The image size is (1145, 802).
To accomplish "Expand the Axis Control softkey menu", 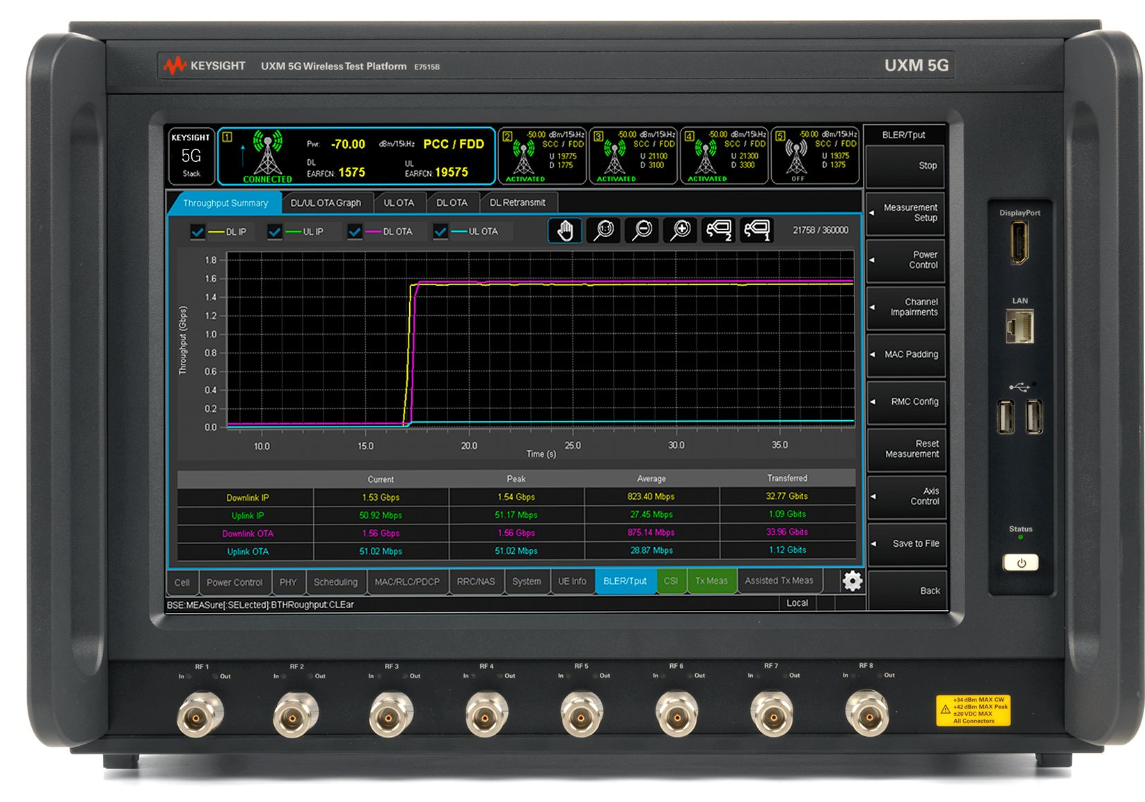I will tap(906, 496).
